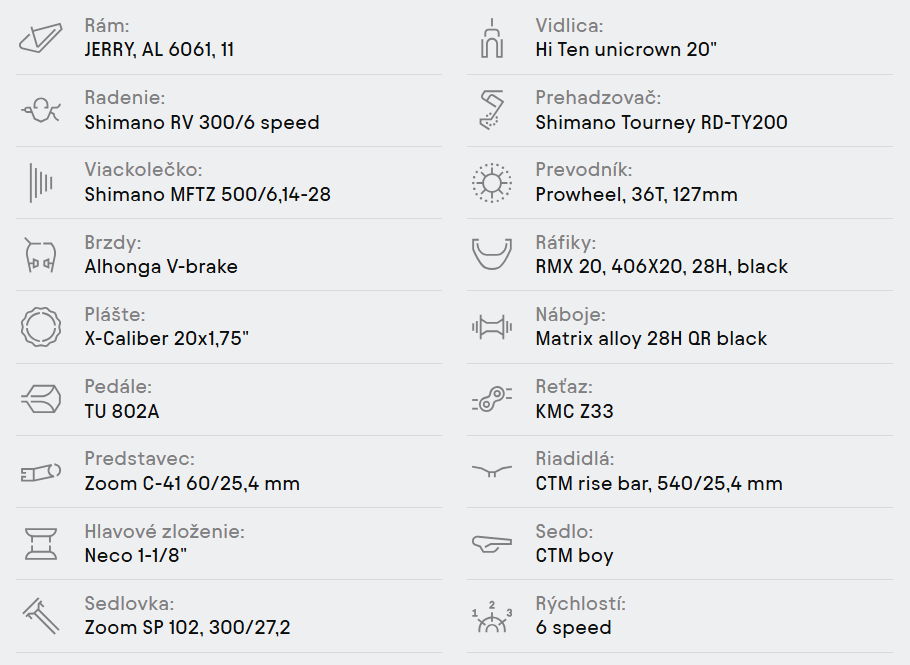
Task: Click the frame icon next to Rám
Action: click(x=41, y=38)
